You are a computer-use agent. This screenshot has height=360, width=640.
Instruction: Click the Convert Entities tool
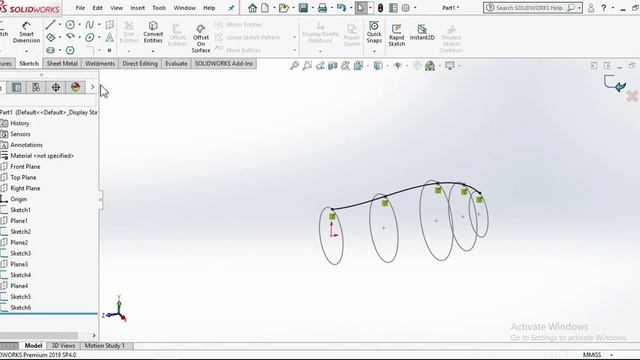(153, 32)
